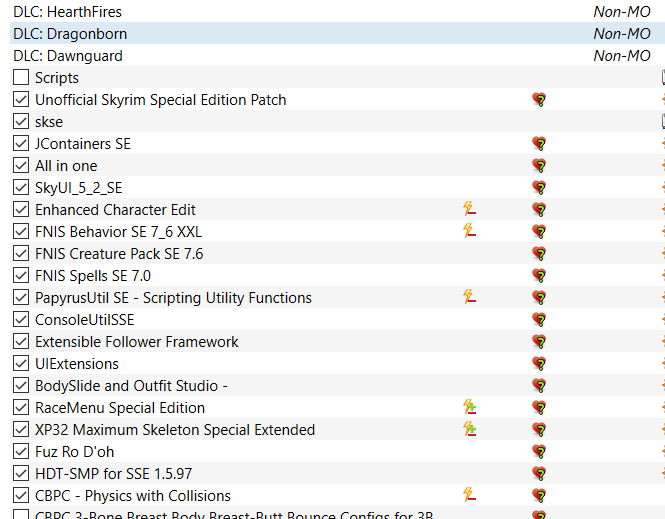The height and width of the screenshot is (519, 665).
Task: Uncheck BodySlide and Outfit Studio
Action: coord(21,386)
